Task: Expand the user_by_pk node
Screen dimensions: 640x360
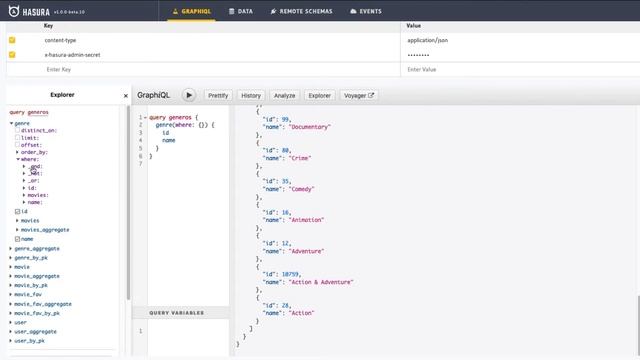Action: 11,340
